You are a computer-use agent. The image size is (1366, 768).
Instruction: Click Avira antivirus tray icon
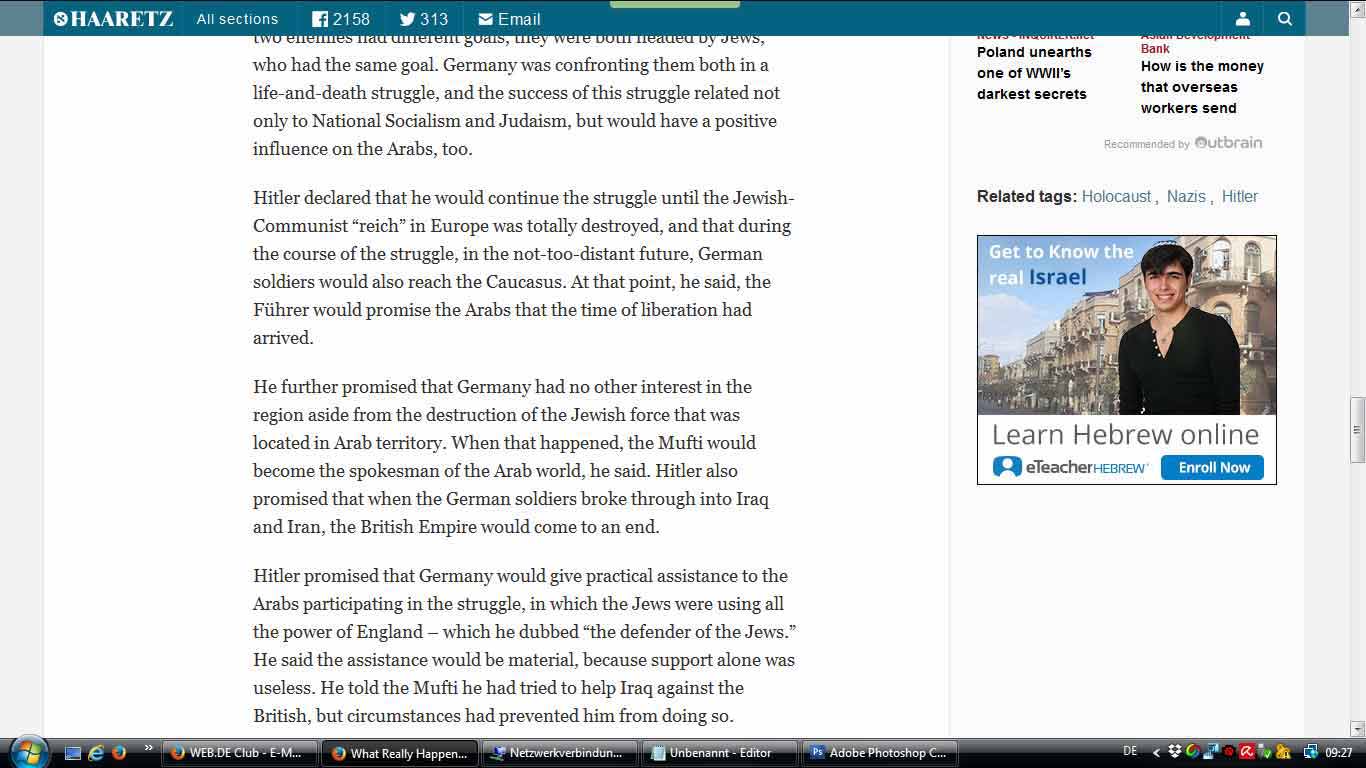1247,752
